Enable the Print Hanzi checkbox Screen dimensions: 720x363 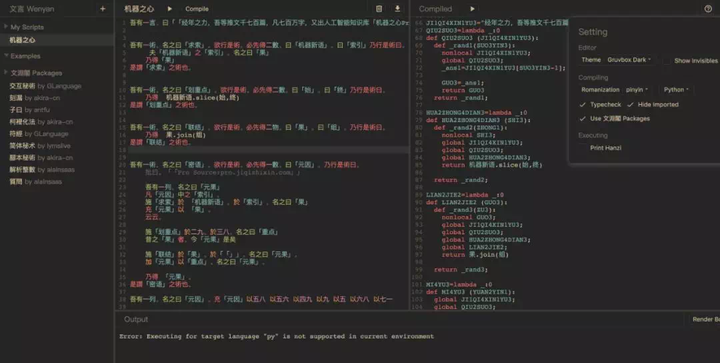(x=583, y=148)
